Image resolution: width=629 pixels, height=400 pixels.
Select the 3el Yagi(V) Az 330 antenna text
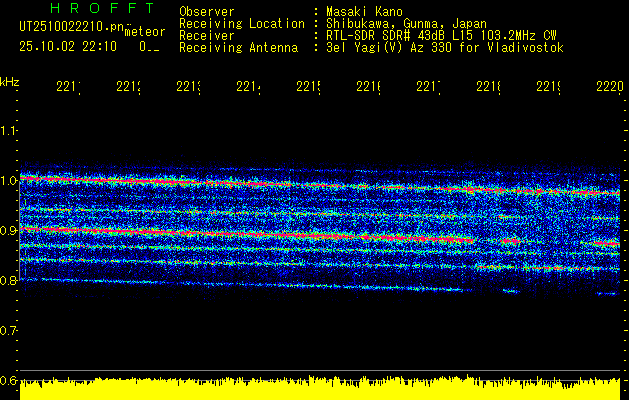pyautogui.click(x=445, y=48)
